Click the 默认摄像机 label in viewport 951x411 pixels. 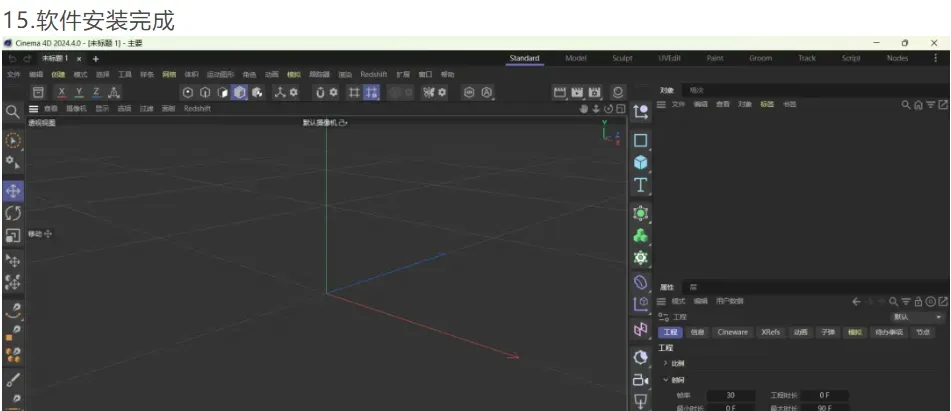pos(322,122)
